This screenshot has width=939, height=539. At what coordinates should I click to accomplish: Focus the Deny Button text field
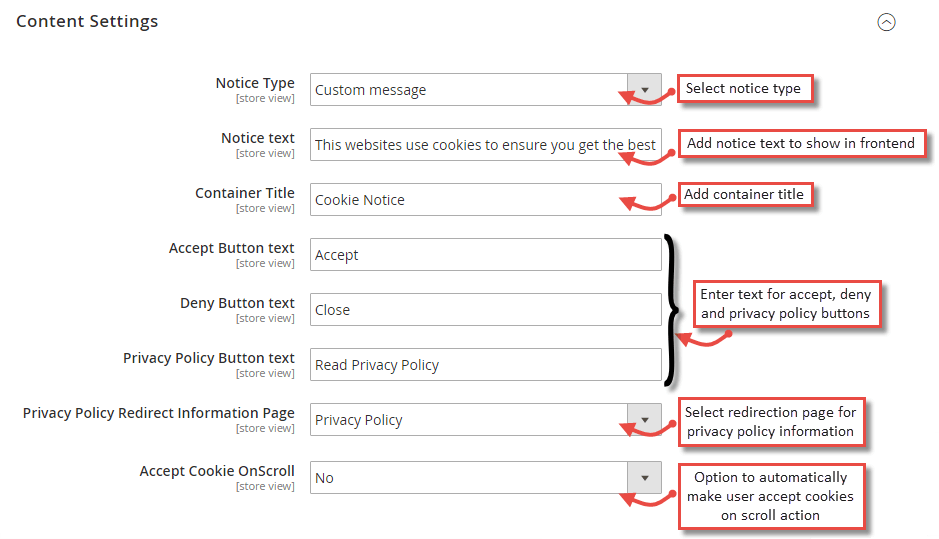pyautogui.click(x=486, y=310)
